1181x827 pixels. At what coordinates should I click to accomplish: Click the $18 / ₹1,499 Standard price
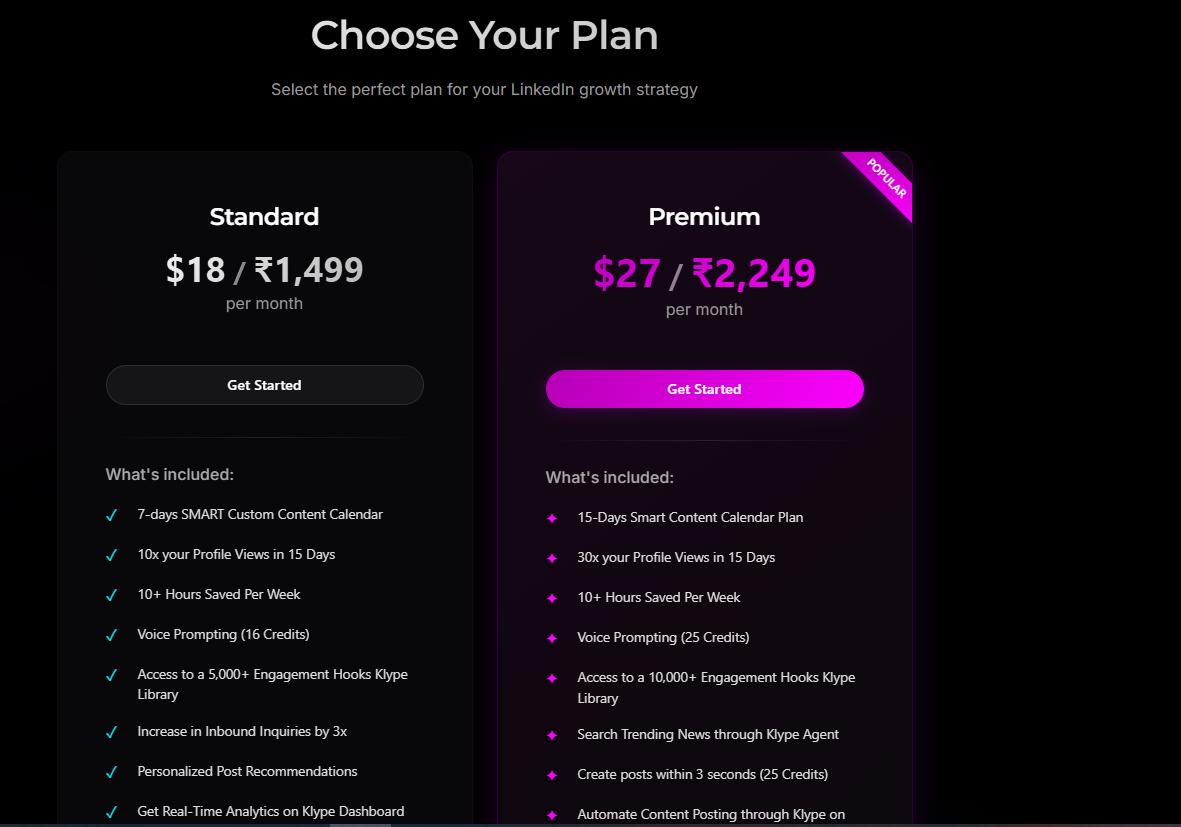[264, 270]
